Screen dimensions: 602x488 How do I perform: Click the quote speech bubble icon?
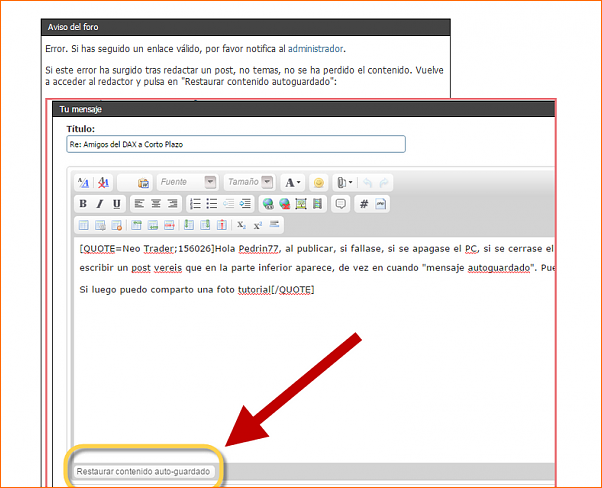pyautogui.click(x=341, y=203)
